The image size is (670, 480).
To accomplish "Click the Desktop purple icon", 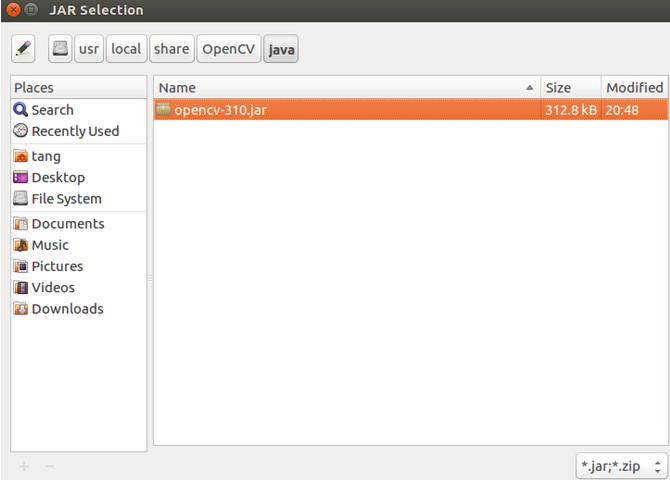I will 20,177.
